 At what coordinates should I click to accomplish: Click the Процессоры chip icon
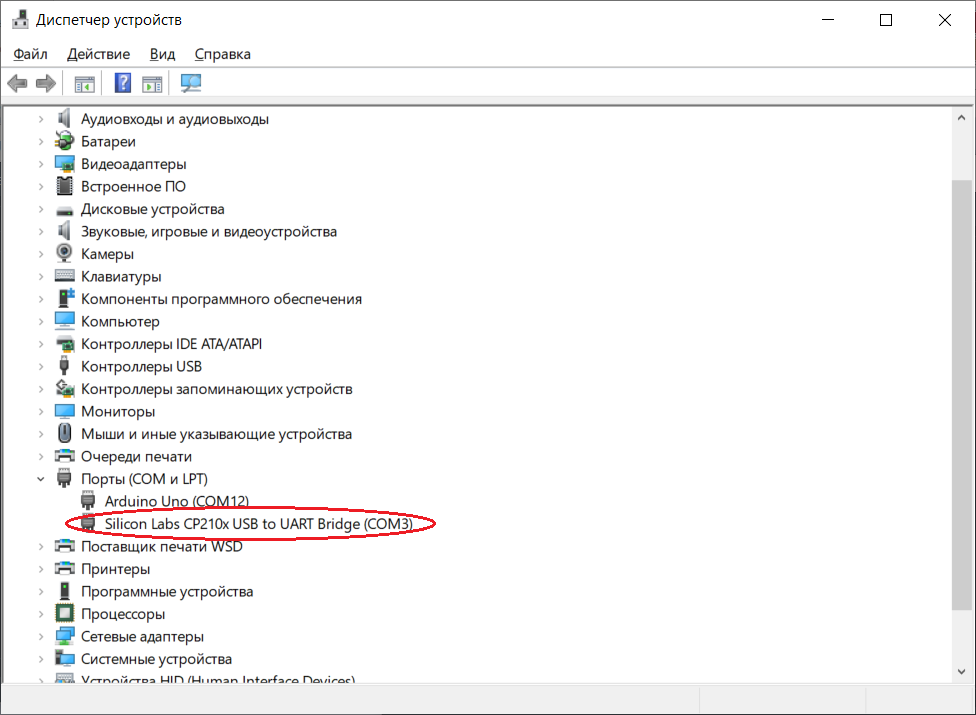64,614
